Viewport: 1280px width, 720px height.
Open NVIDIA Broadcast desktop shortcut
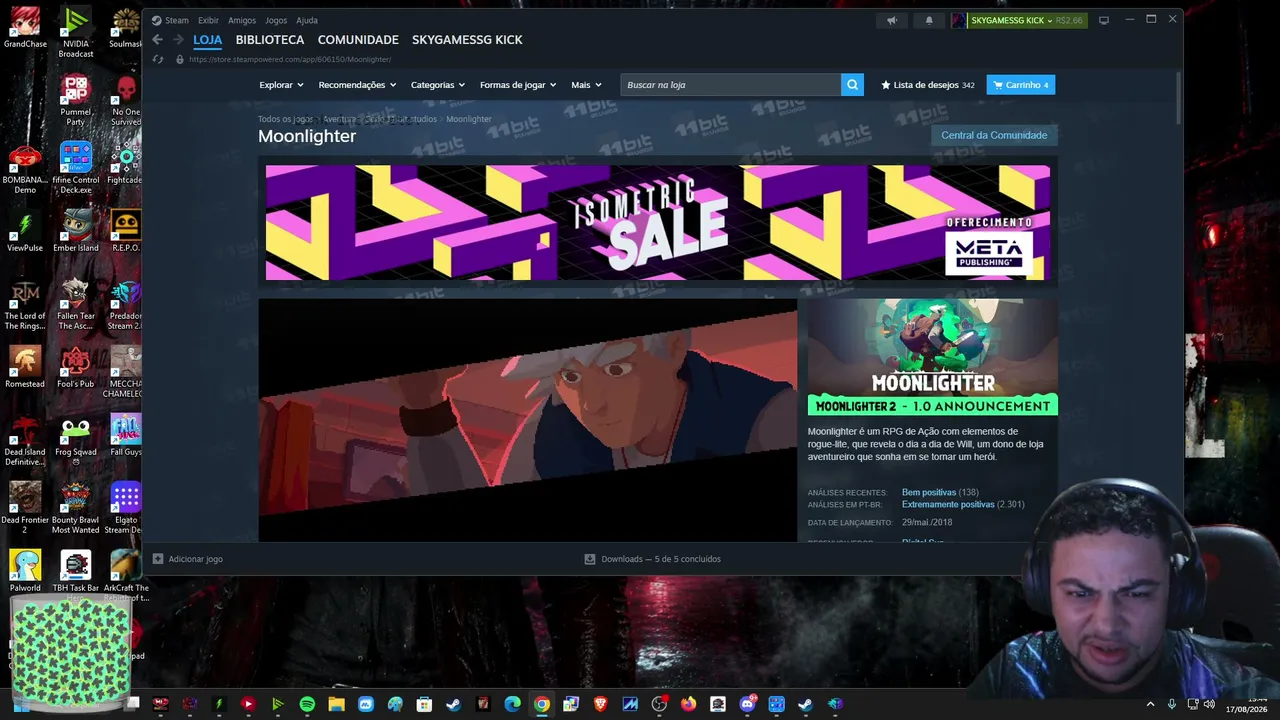click(75, 32)
